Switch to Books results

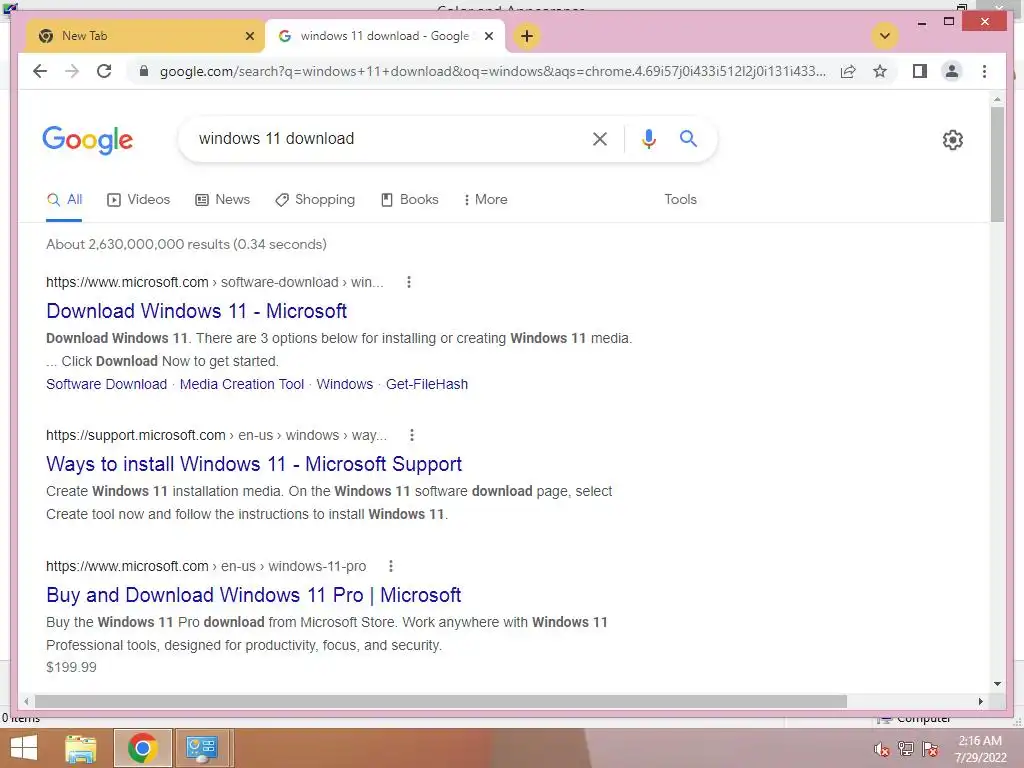(409, 200)
